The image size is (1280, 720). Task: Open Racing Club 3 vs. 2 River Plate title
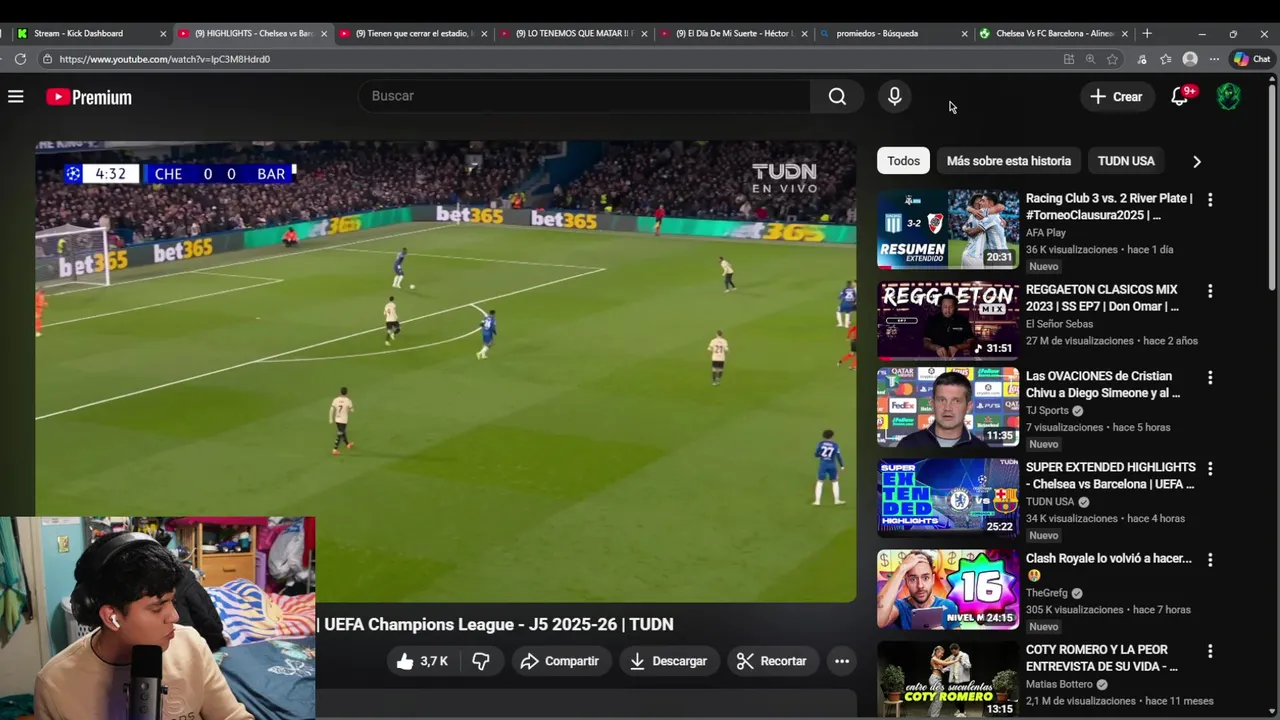[x=1109, y=207]
